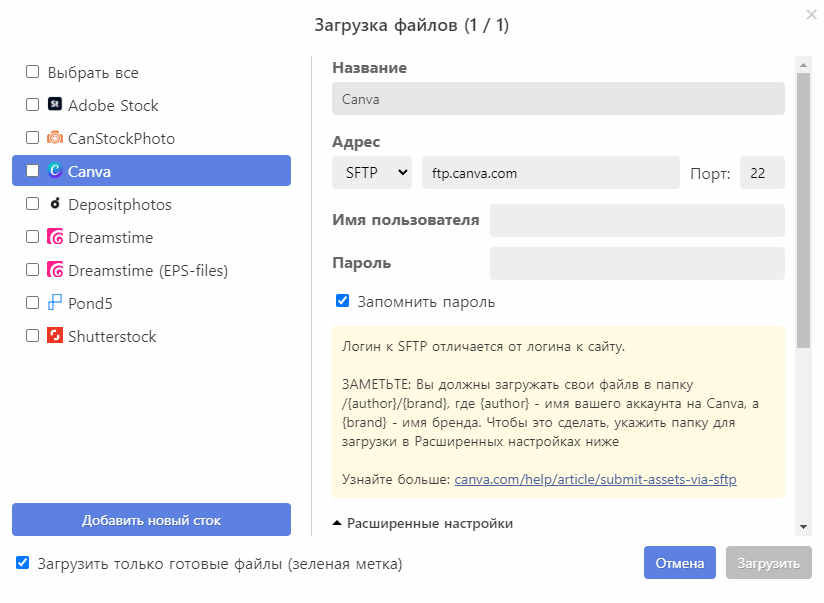Open the SFTP protocol dropdown
This screenshot has width=824, height=603.
click(x=371, y=172)
